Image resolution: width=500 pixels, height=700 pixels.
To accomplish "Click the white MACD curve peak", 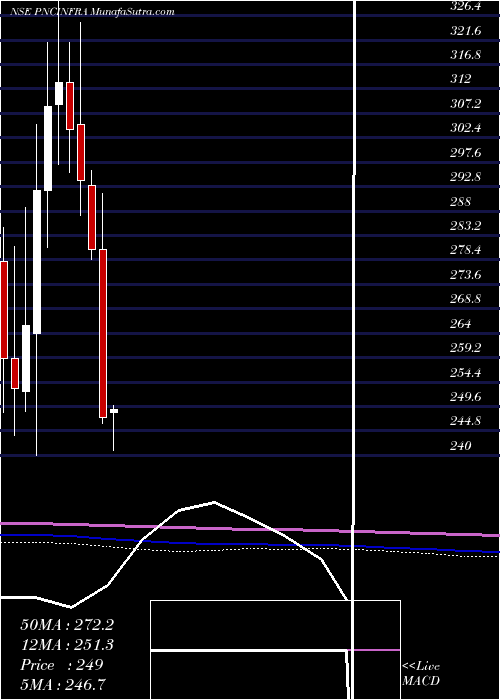I will pos(214,502).
